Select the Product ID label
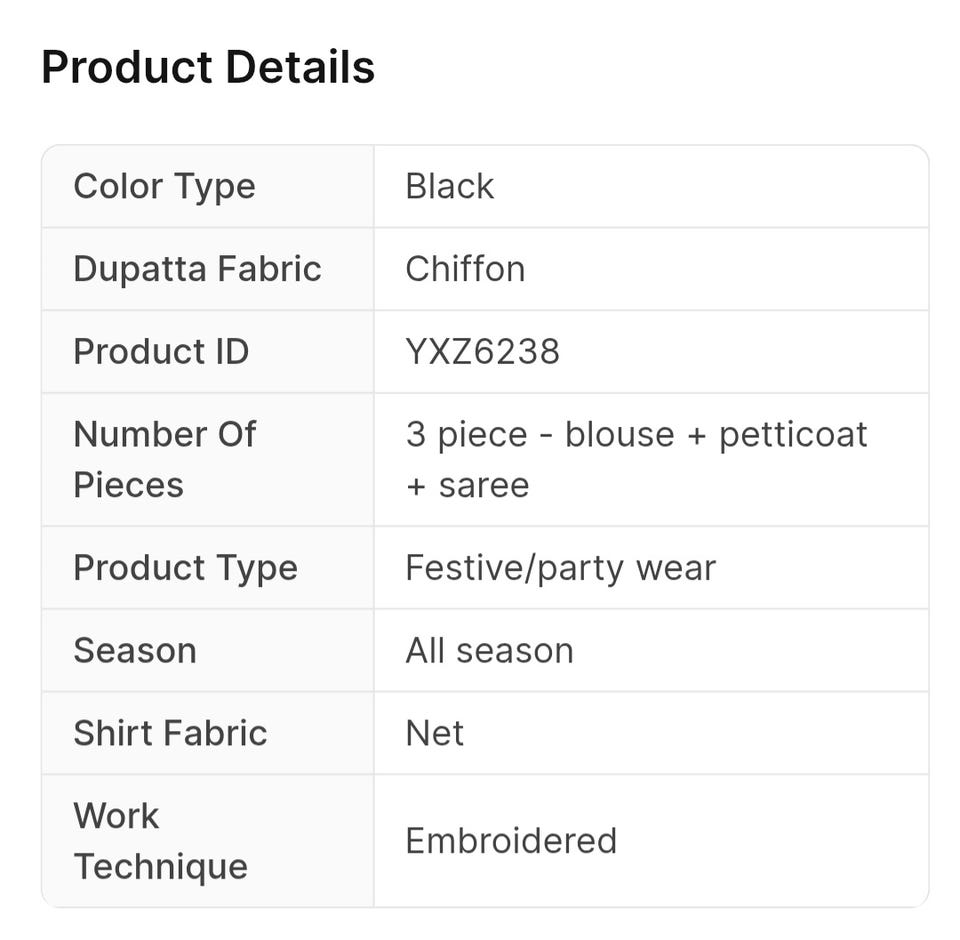 point(161,352)
